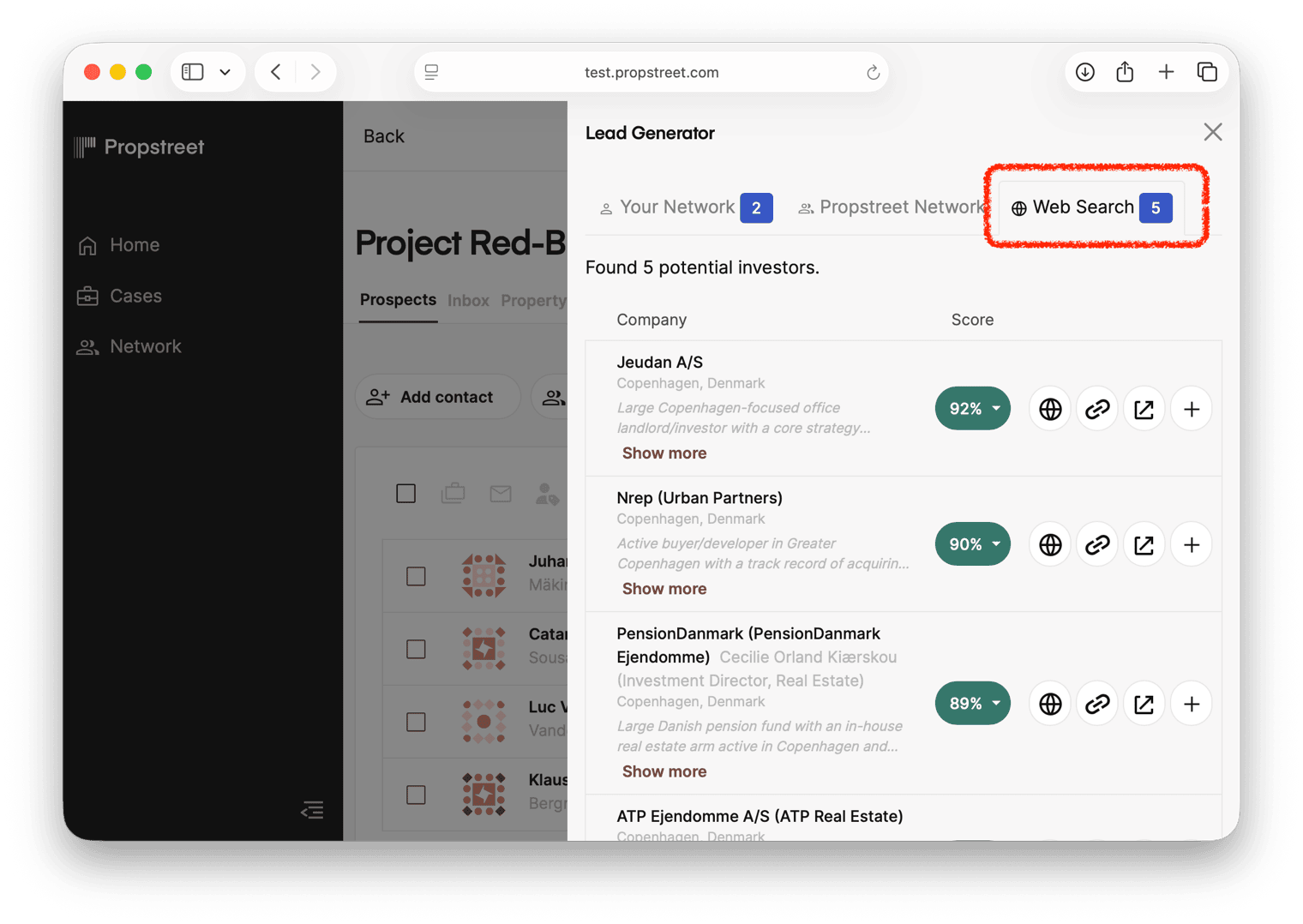
Task: Open website globe icon for Jeudan A/S
Action: point(1050,409)
